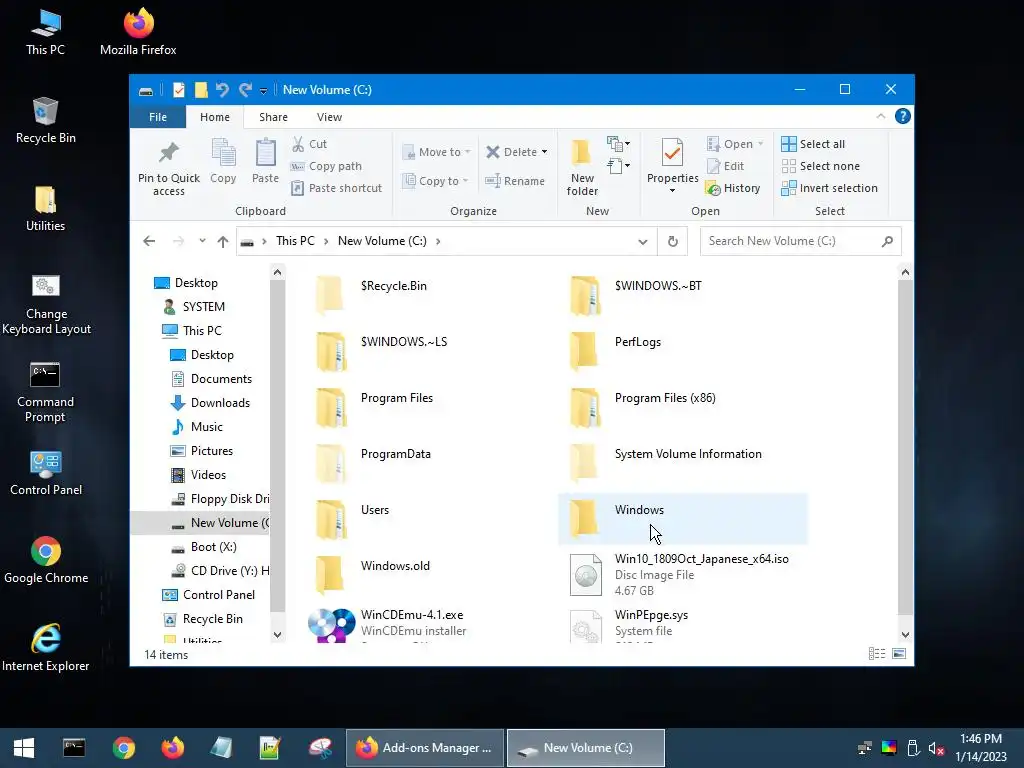The image size is (1024, 768).
Task: Click file list scrollbar down arrow
Action: [x=905, y=634]
